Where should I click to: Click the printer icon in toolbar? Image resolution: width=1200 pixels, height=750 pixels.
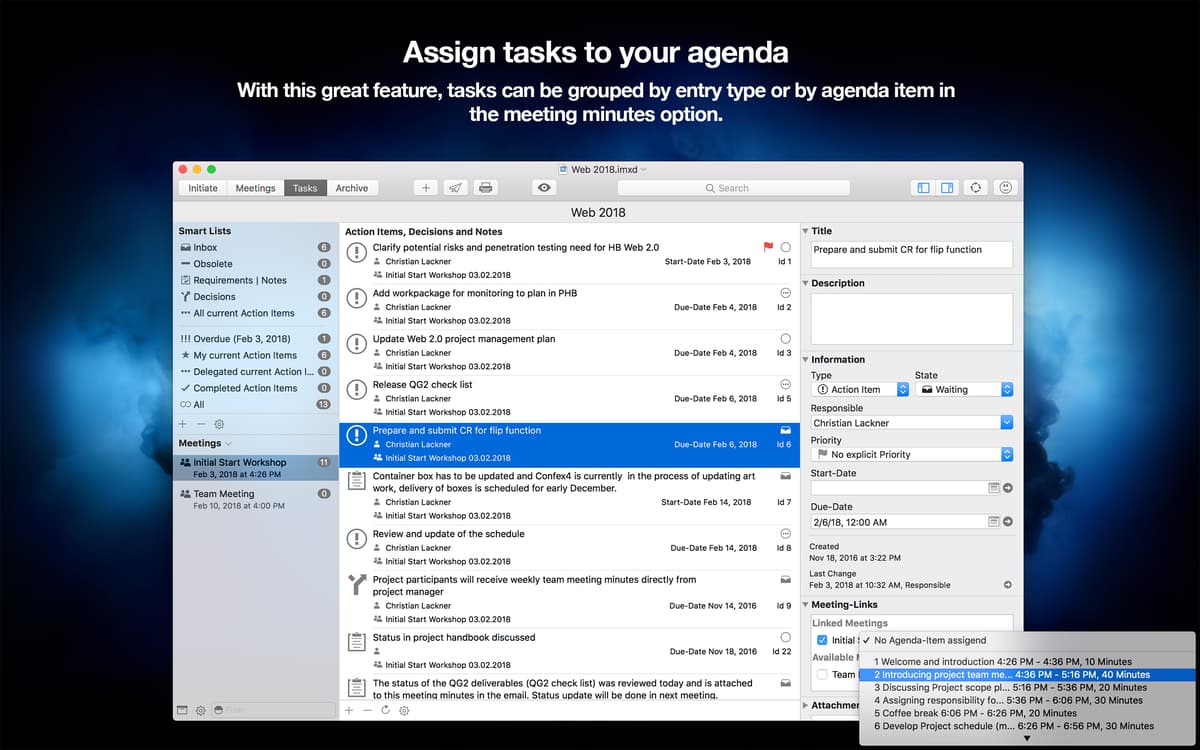click(x=485, y=188)
